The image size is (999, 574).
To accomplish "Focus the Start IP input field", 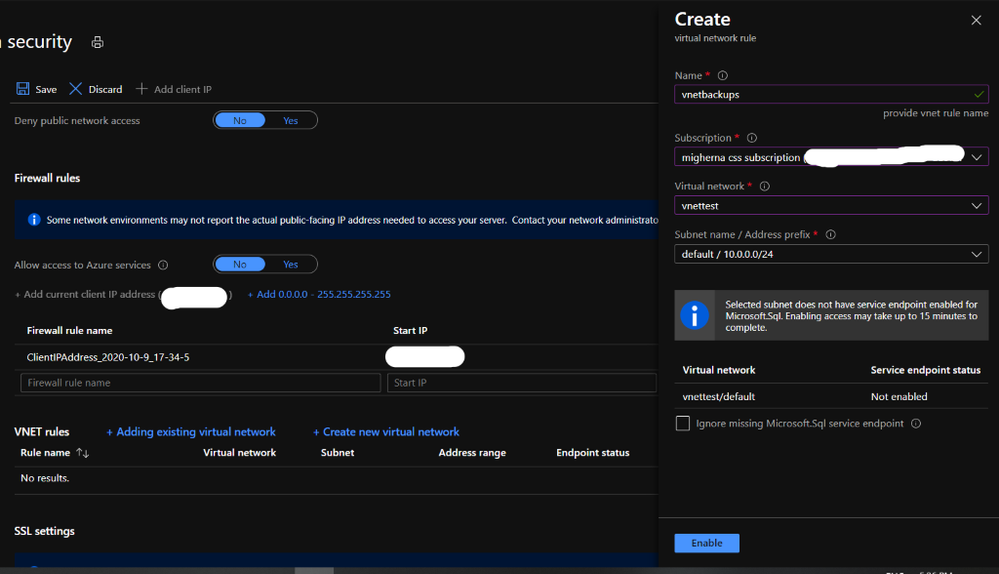I will tap(522, 382).
